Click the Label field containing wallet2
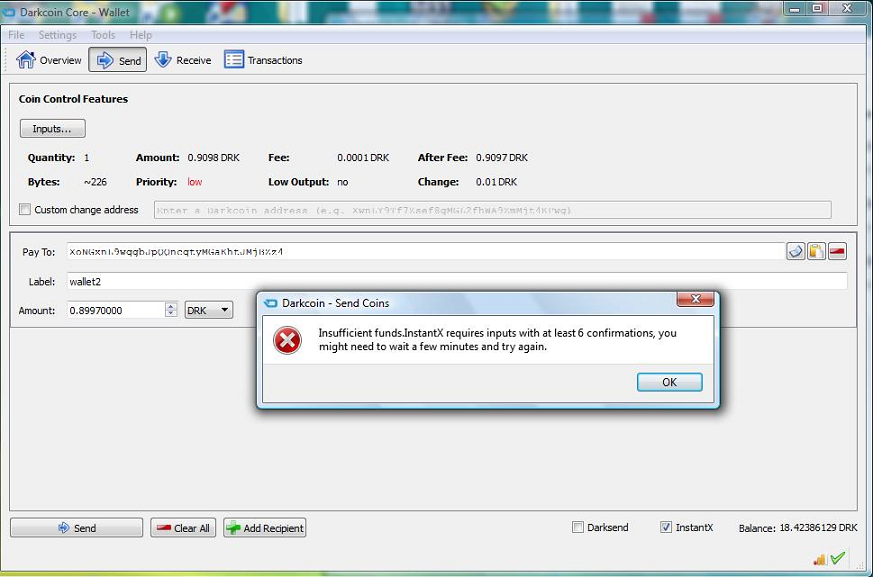 click(x=457, y=281)
